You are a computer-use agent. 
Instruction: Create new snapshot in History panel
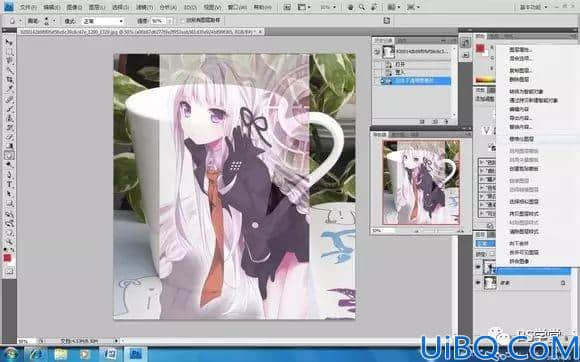(435, 121)
